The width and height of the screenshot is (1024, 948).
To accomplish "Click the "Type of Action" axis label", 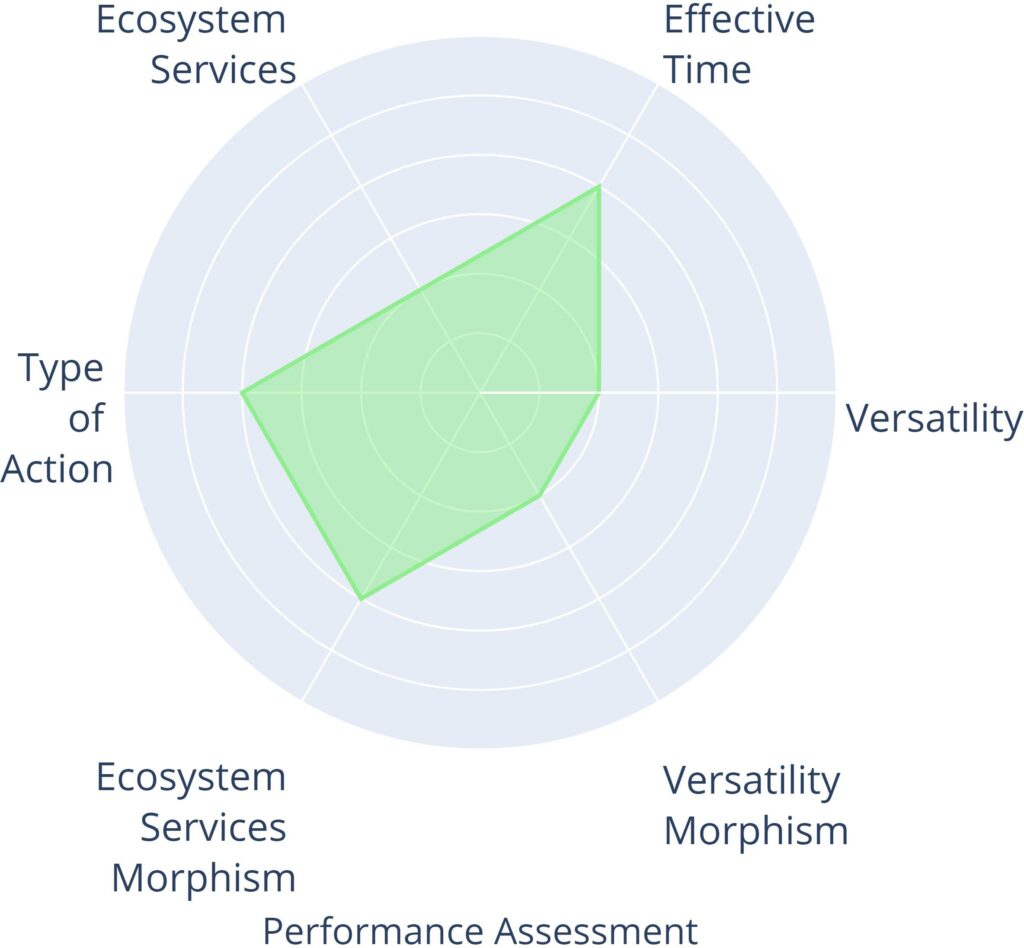I will [60, 418].
